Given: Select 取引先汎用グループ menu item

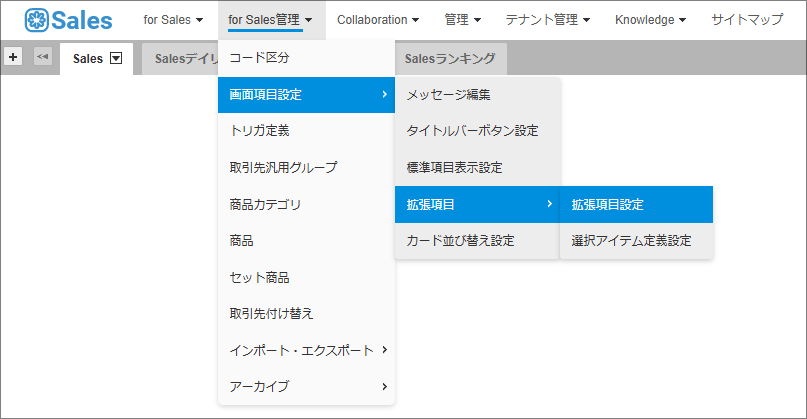Looking at the screenshot, I should click(x=306, y=167).
